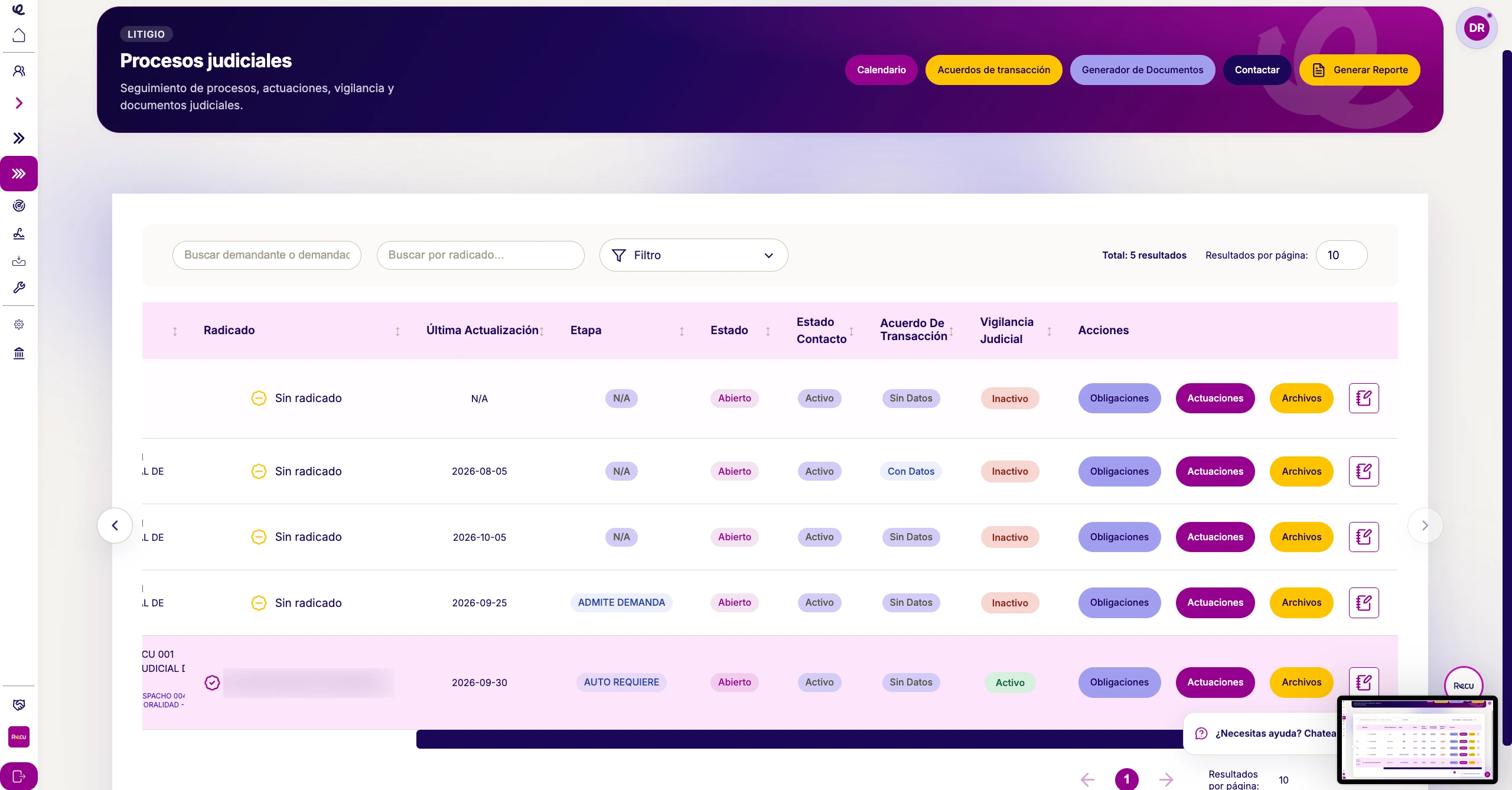Screen dimensions: 1512x790
Task: Sort by Última Actualización column
Action: click(542, 331)
